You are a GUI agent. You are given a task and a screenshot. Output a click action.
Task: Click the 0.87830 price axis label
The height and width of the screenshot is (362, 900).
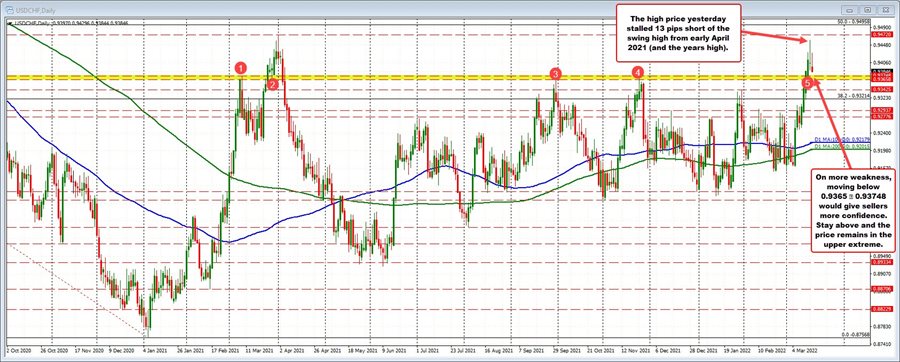click(883, 327)
